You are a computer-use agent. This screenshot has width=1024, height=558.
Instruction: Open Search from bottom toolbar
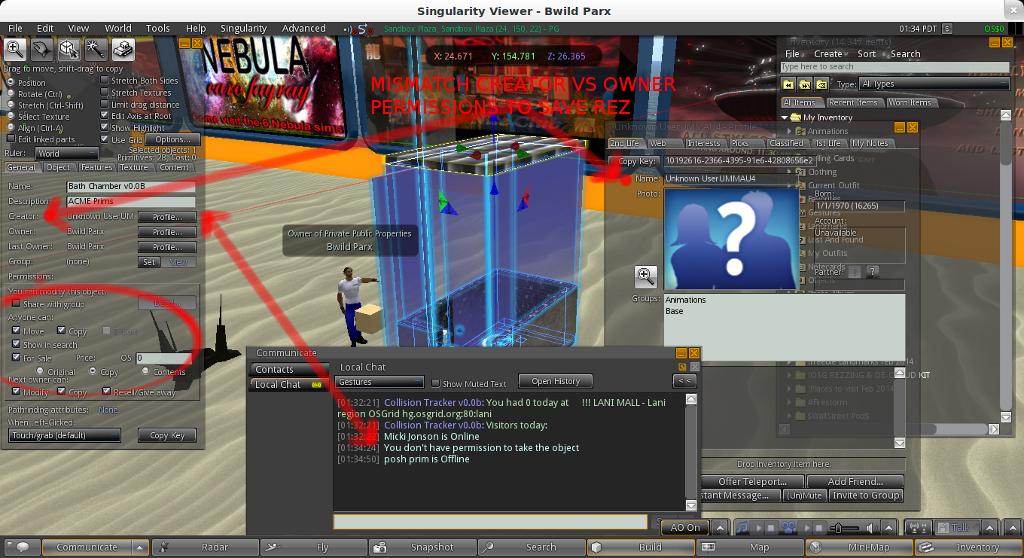point(532,548)
